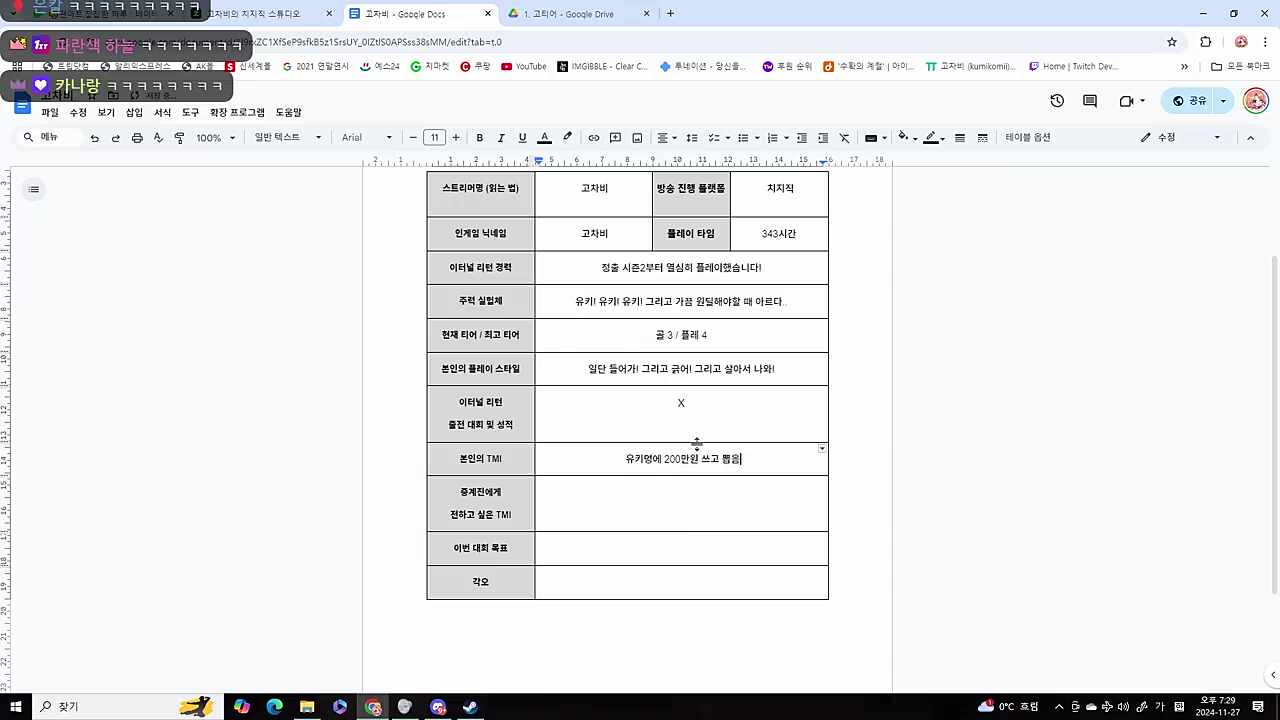The image size is (1280, 720).
Task: Open the Arial font dropdown
Action: 367,138
